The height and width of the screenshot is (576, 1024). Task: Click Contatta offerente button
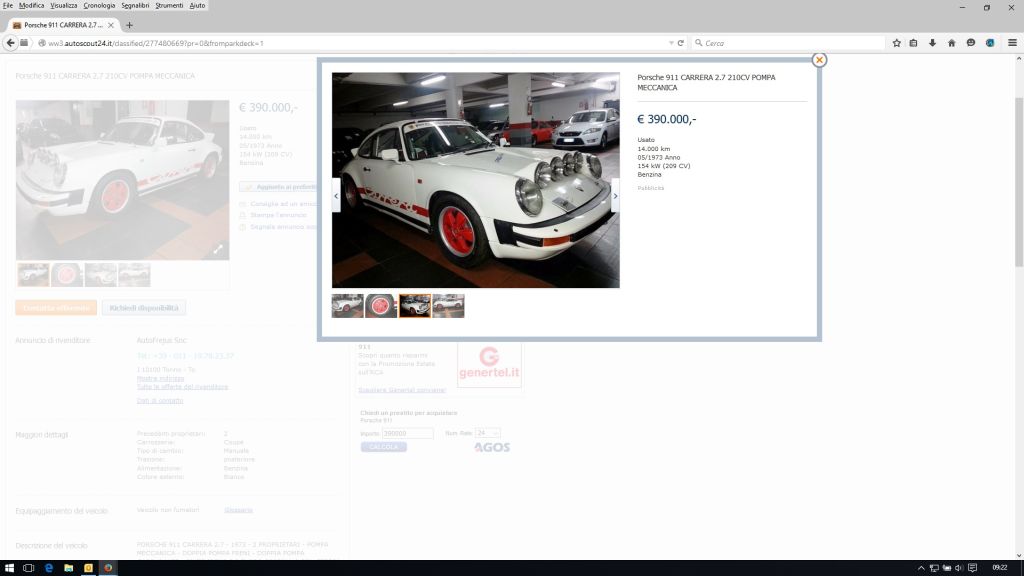click(56, 308)
